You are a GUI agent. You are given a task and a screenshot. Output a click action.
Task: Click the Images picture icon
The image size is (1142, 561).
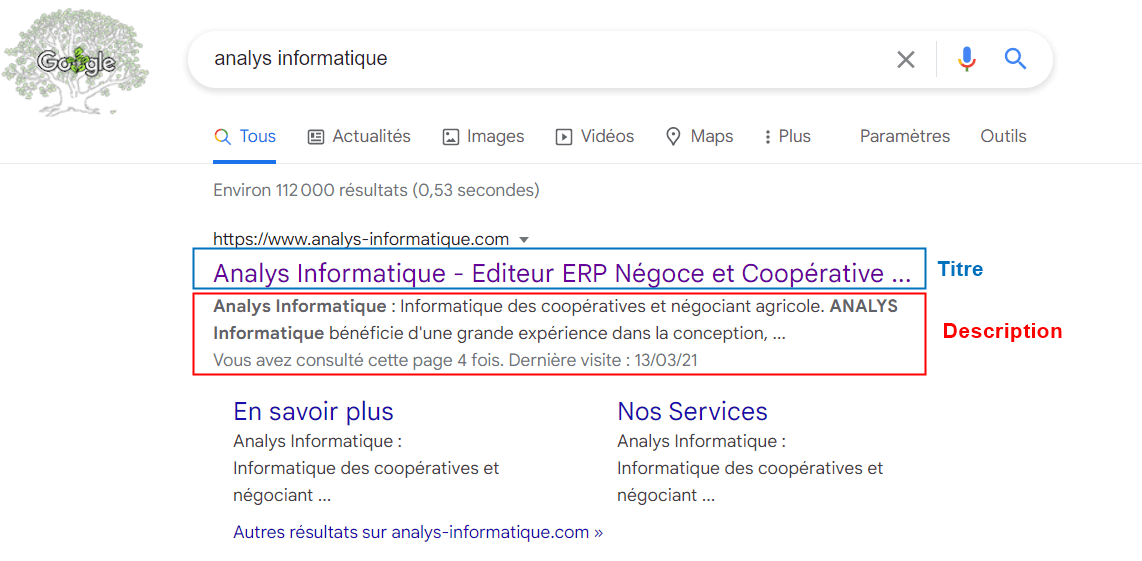[451, 137]
